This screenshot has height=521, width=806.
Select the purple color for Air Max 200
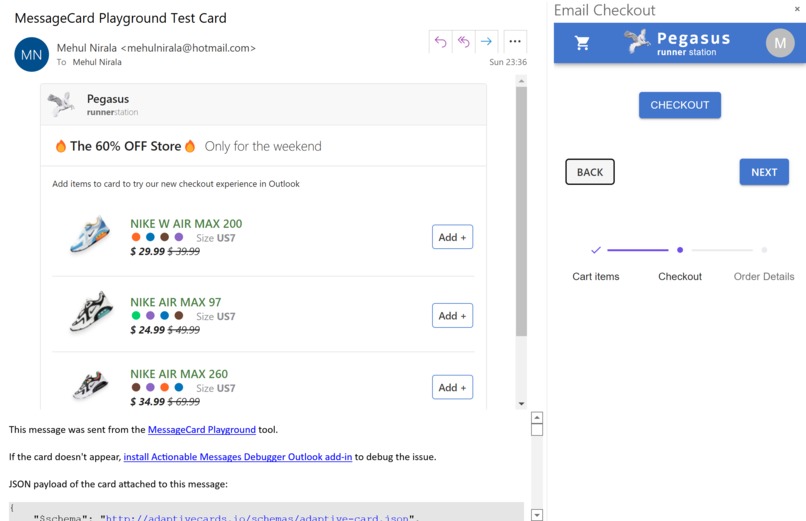click(179, 237)
